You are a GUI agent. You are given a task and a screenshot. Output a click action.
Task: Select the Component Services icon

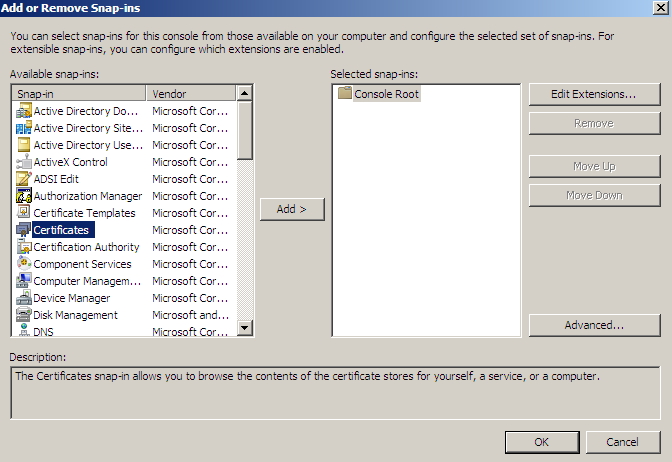(x=24, y=264)
